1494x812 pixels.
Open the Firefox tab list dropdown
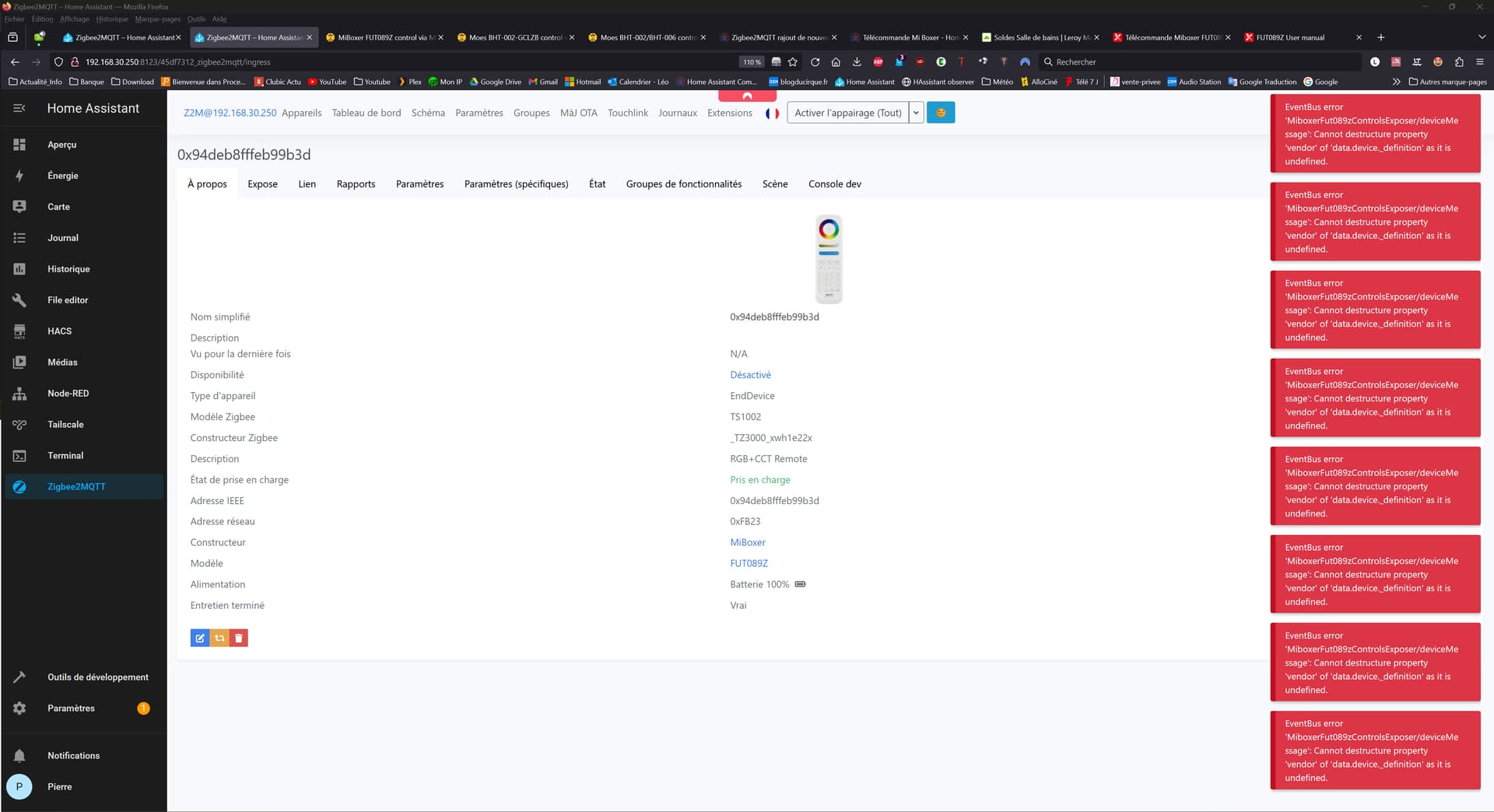pyautogui.click(x=1481, y=37)
